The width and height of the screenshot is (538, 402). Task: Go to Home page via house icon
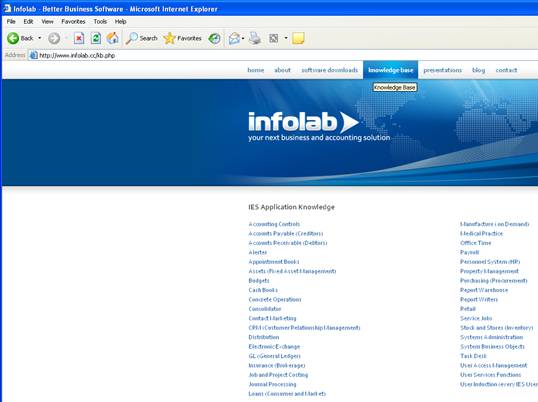click(x=113, y=38)
